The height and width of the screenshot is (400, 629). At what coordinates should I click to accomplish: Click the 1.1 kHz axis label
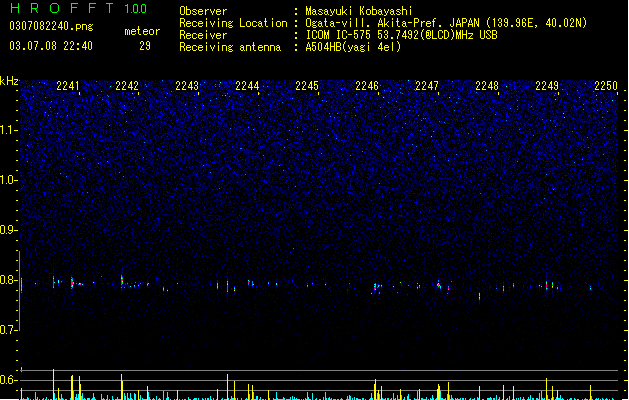coord(9,130)
